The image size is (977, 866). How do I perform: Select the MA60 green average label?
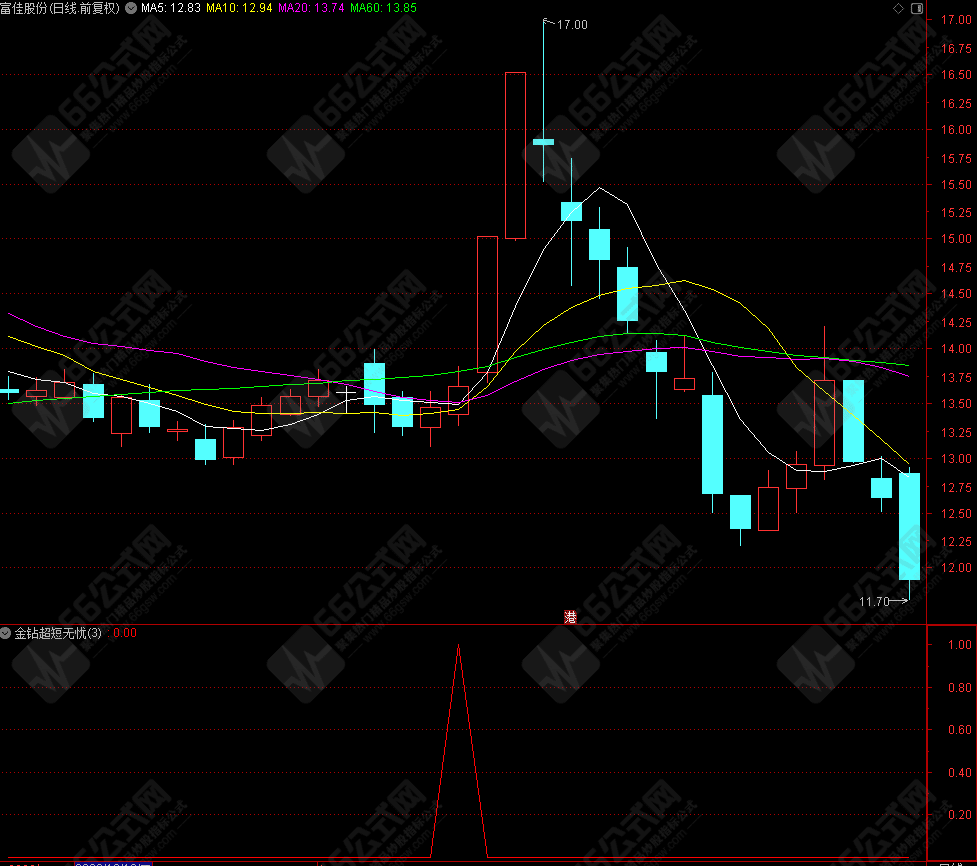[x=382, y=8]
